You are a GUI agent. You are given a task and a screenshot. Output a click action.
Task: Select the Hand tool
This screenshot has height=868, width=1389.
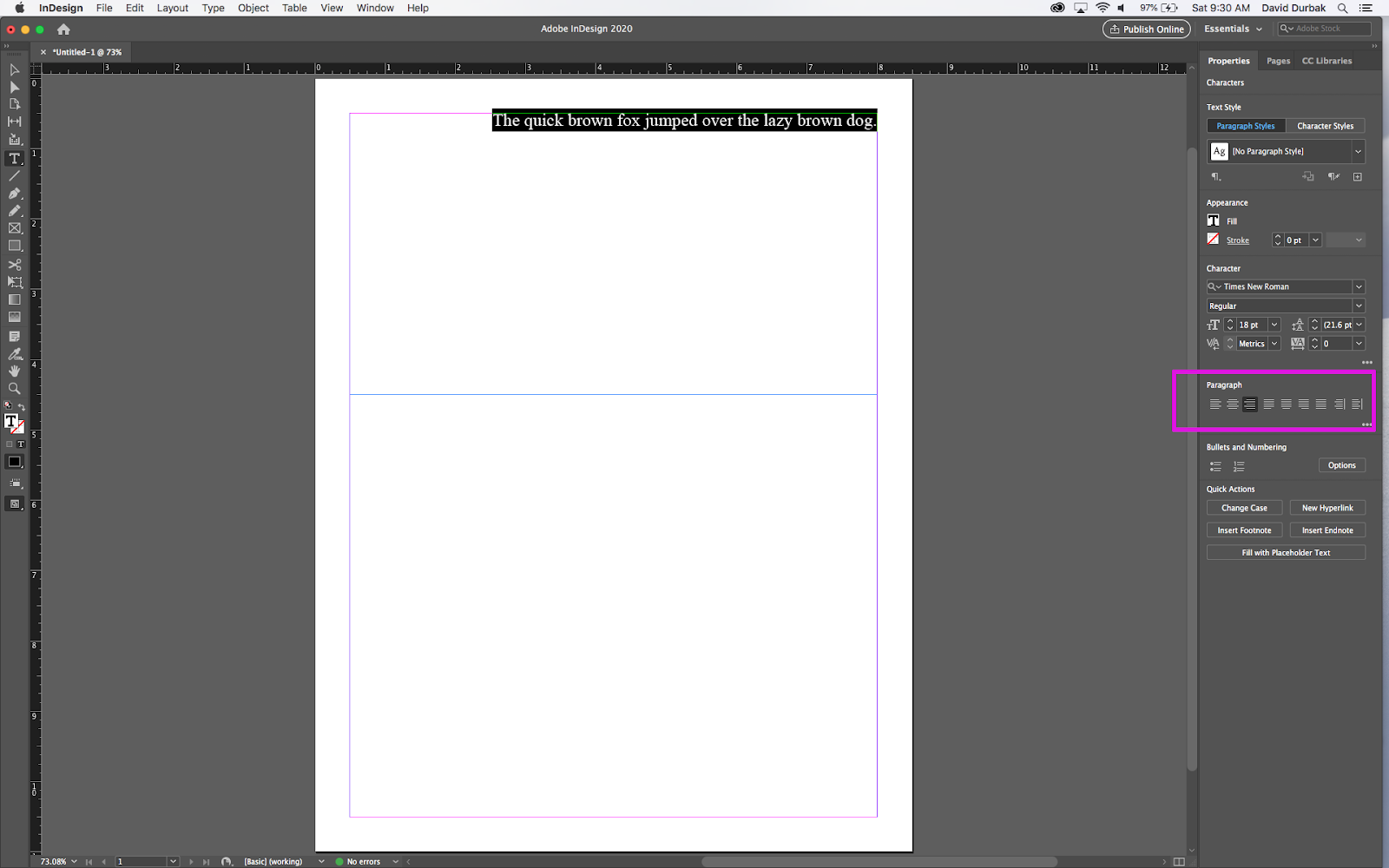coord(14,371)
